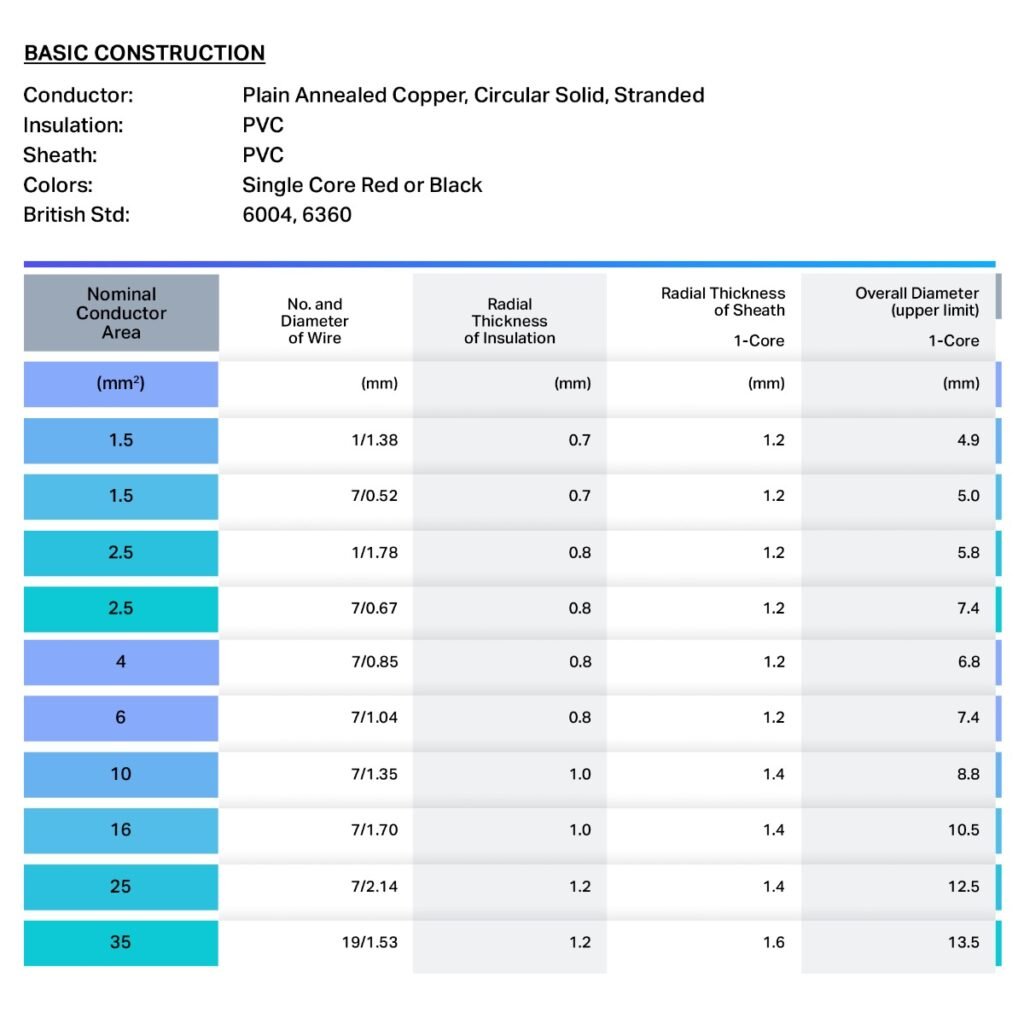The height and width of the screenshot is (1024, 1024).
Task: Select the 16 conductor area cell
Action: point(121,830)
